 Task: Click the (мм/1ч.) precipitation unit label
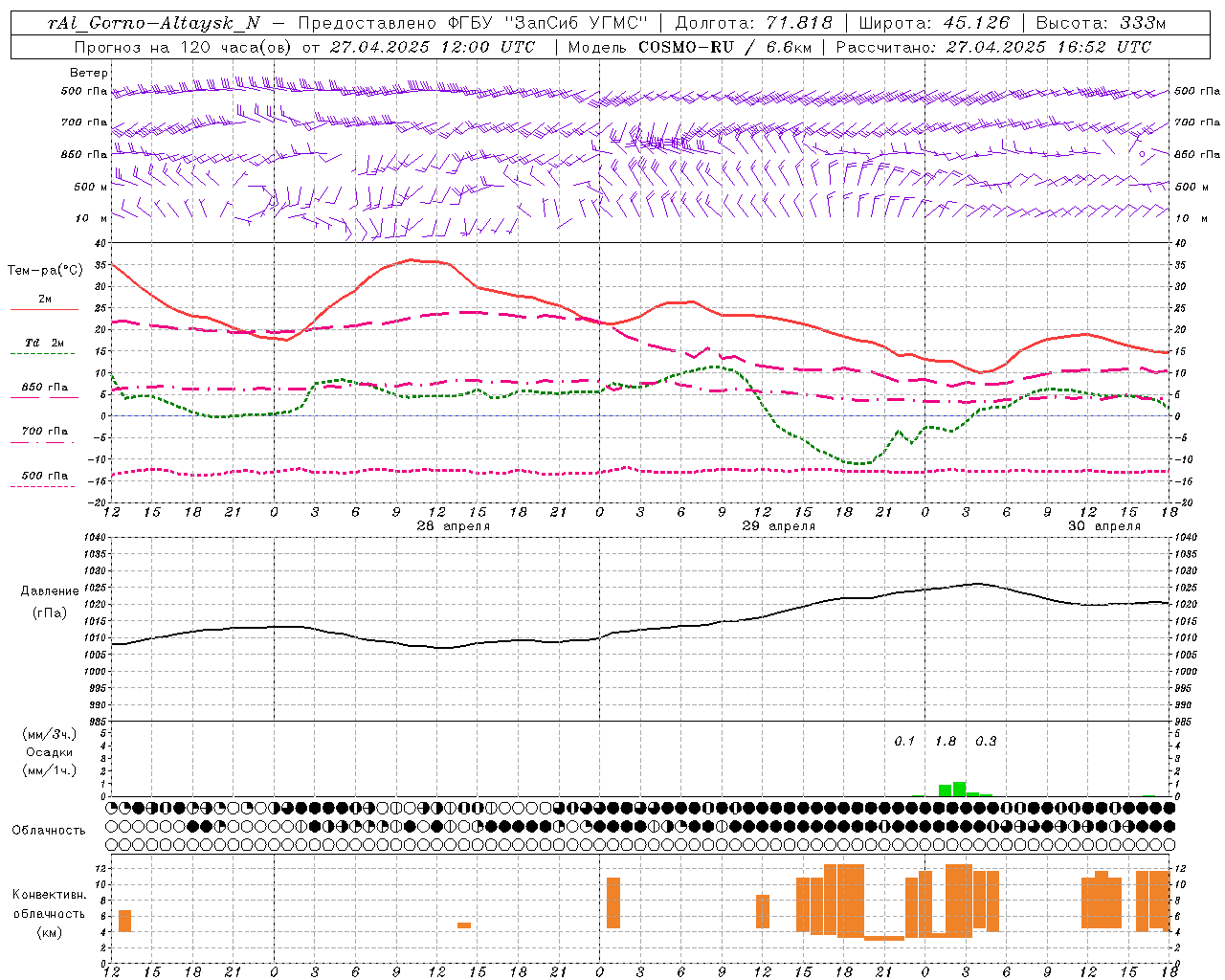[50, 770]
